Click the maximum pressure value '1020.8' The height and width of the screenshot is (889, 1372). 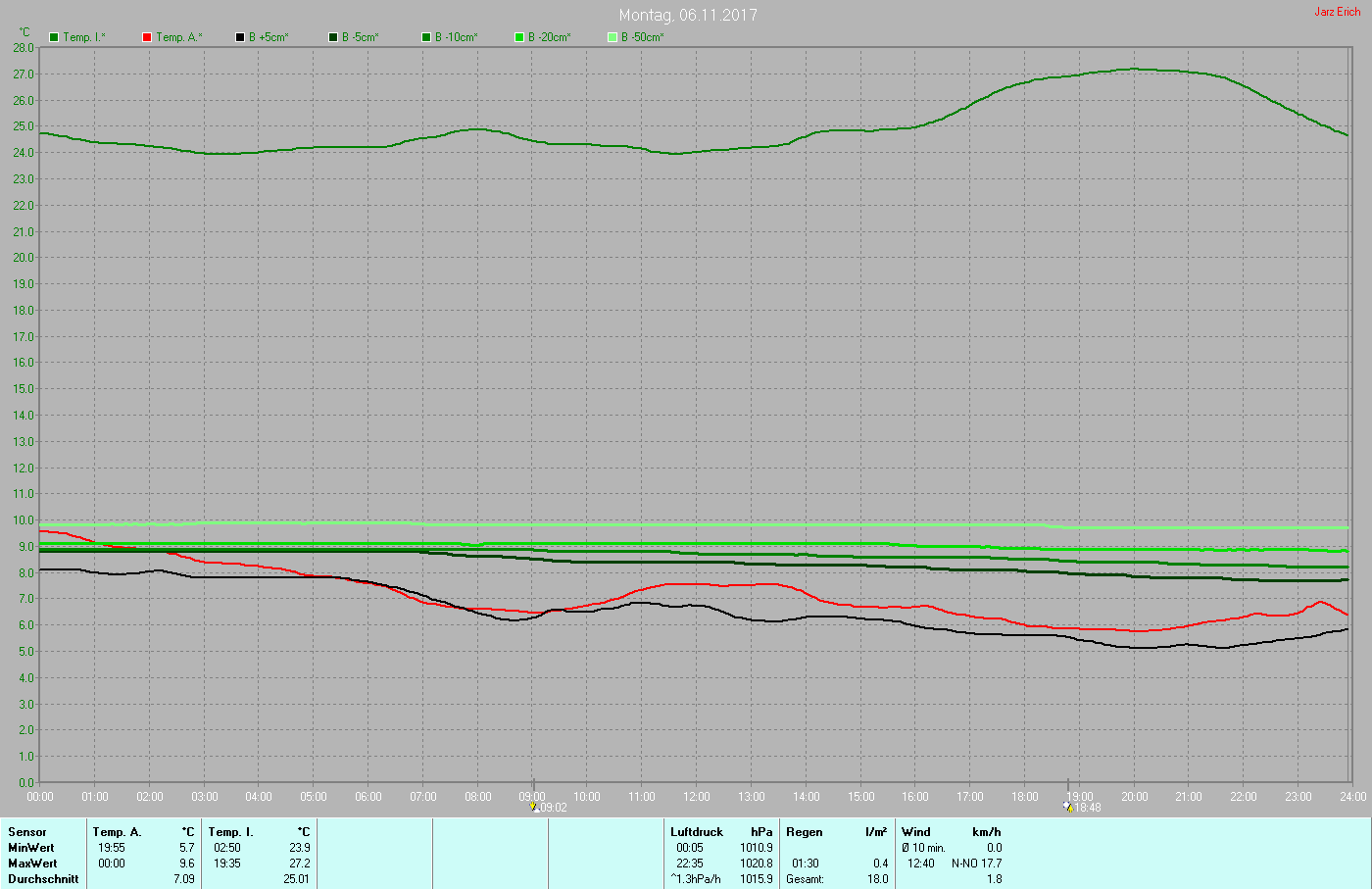[x=757, y=864]
